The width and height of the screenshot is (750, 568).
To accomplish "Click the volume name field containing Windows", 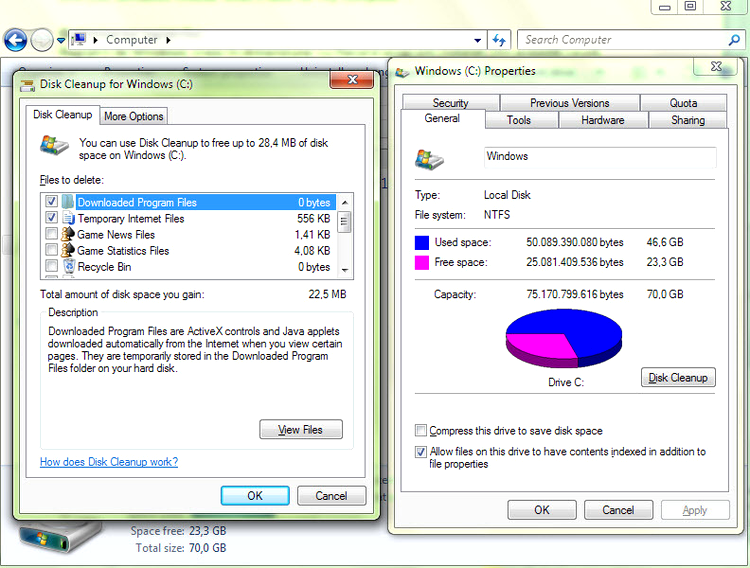I will pos(600,156).
